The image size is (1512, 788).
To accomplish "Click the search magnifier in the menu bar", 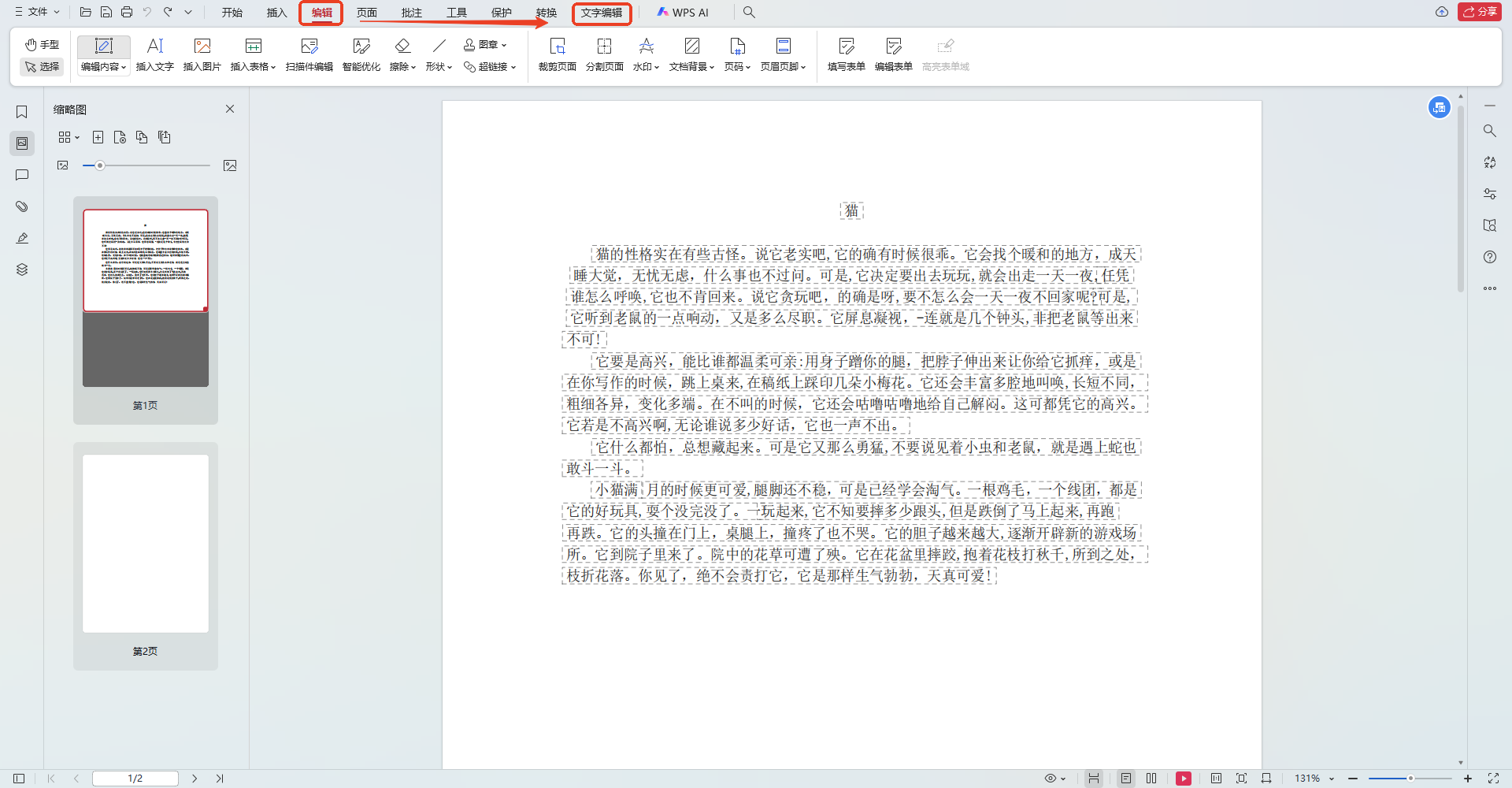I will pos(749,13).
